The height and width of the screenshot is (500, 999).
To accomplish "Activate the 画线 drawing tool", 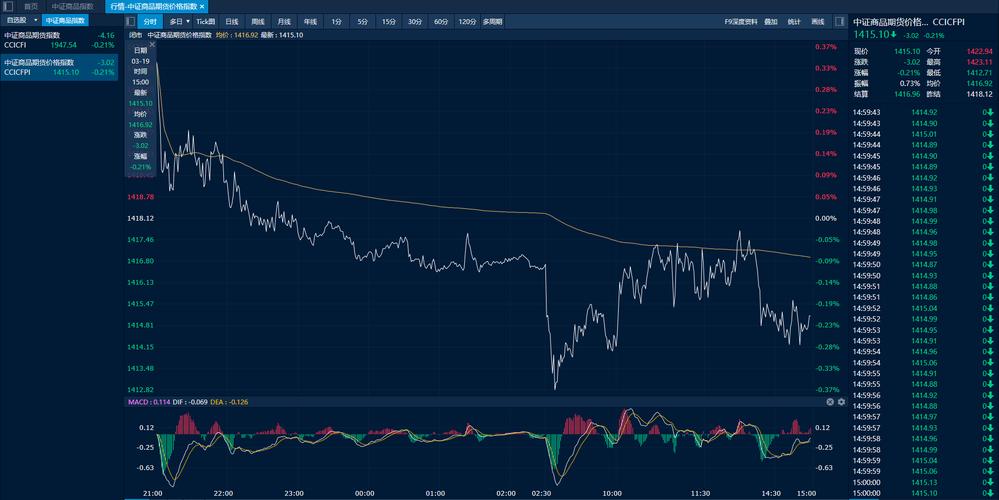I will pyautogui.click(x=818, y=20).
